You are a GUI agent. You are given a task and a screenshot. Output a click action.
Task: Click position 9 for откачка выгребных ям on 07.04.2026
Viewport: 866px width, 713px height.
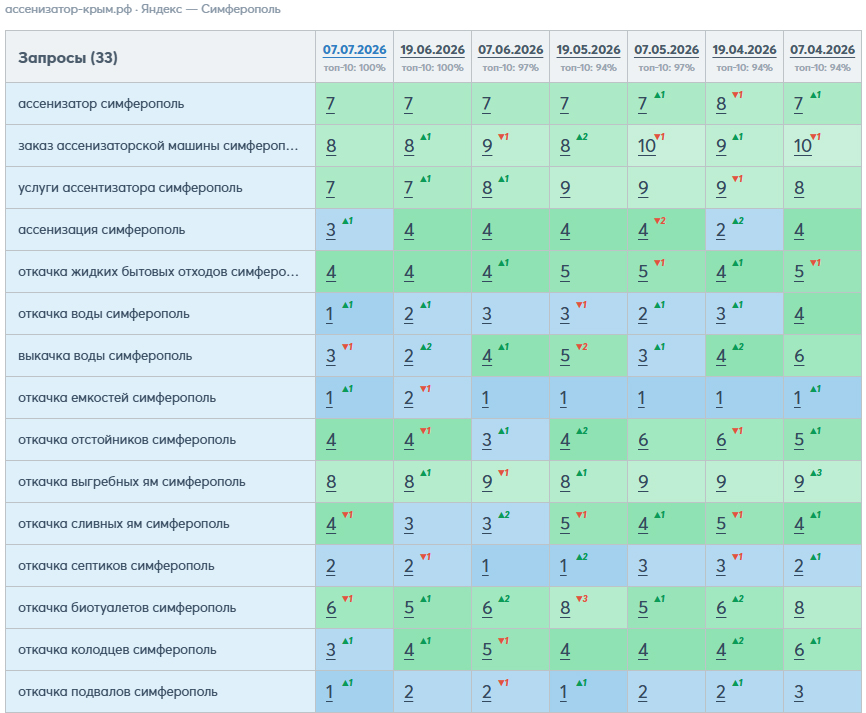tap(799, 482)
